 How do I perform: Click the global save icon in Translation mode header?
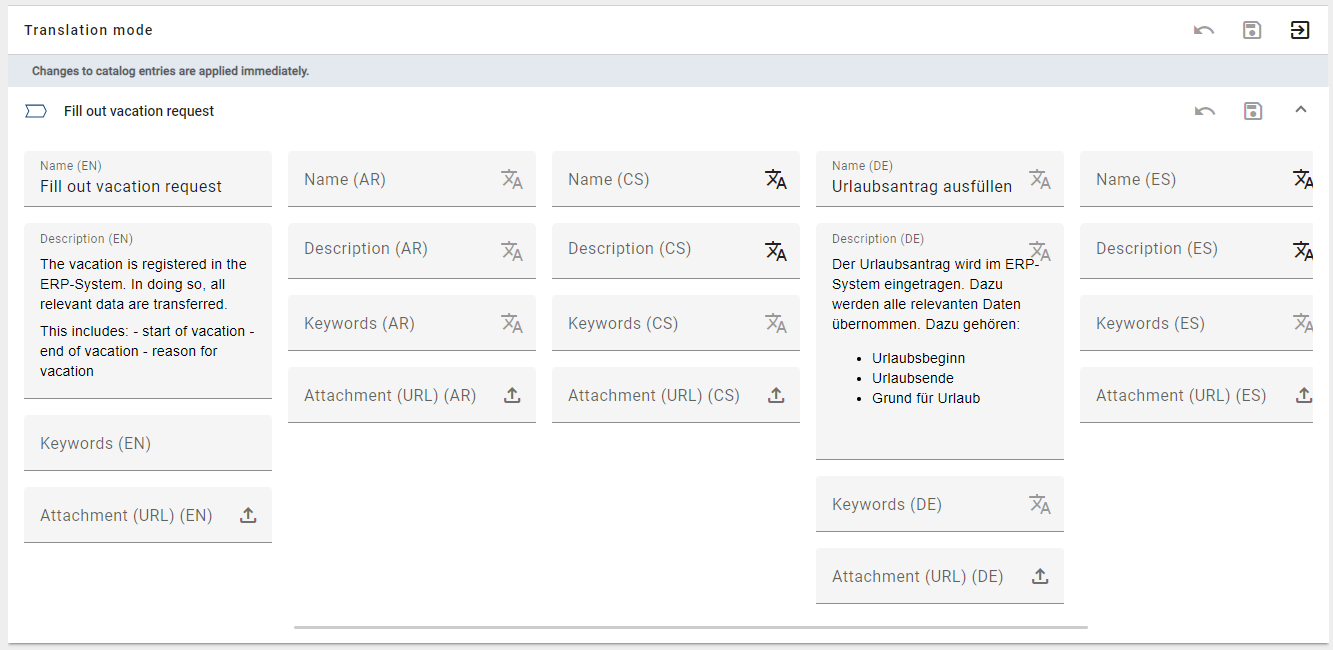pos(1252,30)
